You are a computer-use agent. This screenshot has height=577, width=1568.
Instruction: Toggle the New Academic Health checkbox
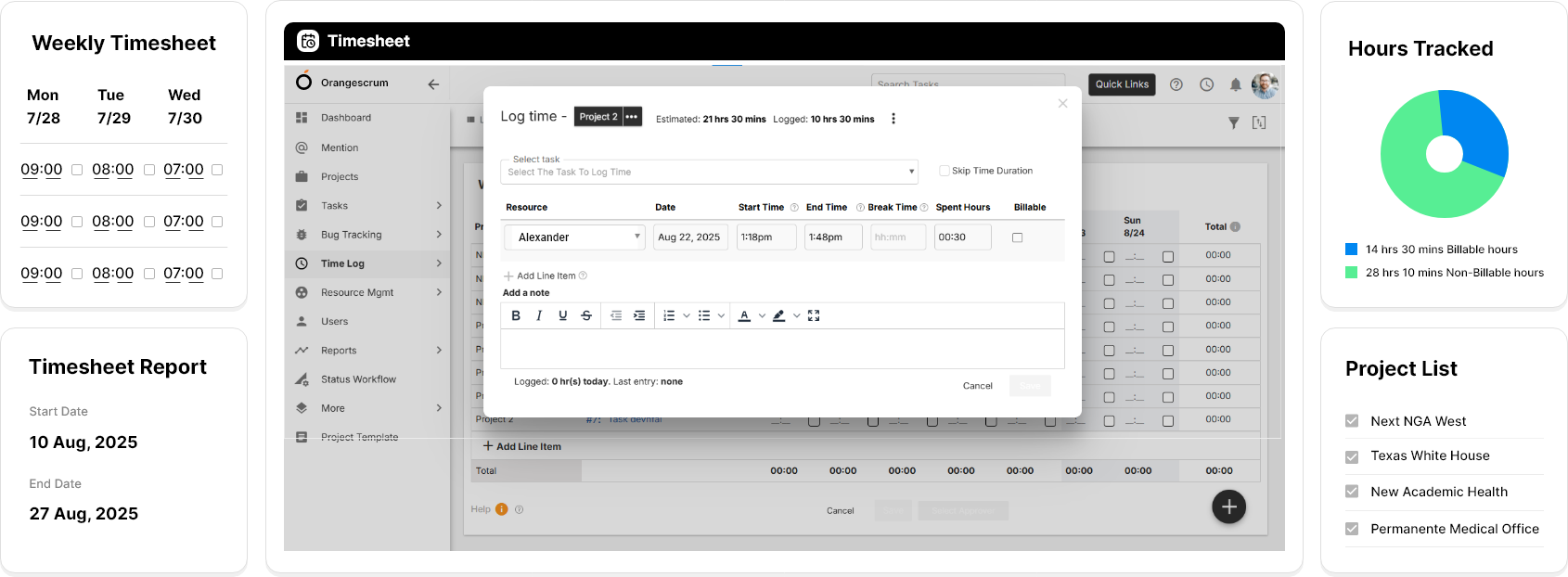point(1352,492)
